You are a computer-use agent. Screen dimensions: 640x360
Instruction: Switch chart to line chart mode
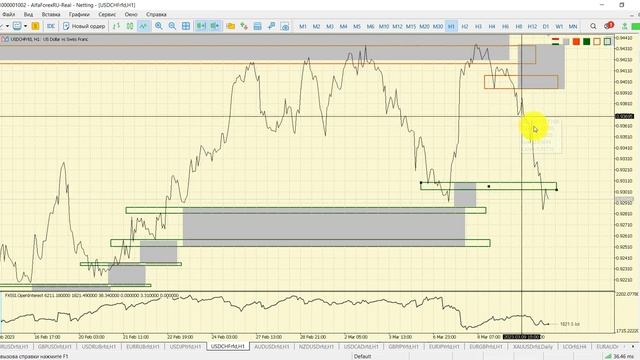click(x=143, y=26)
